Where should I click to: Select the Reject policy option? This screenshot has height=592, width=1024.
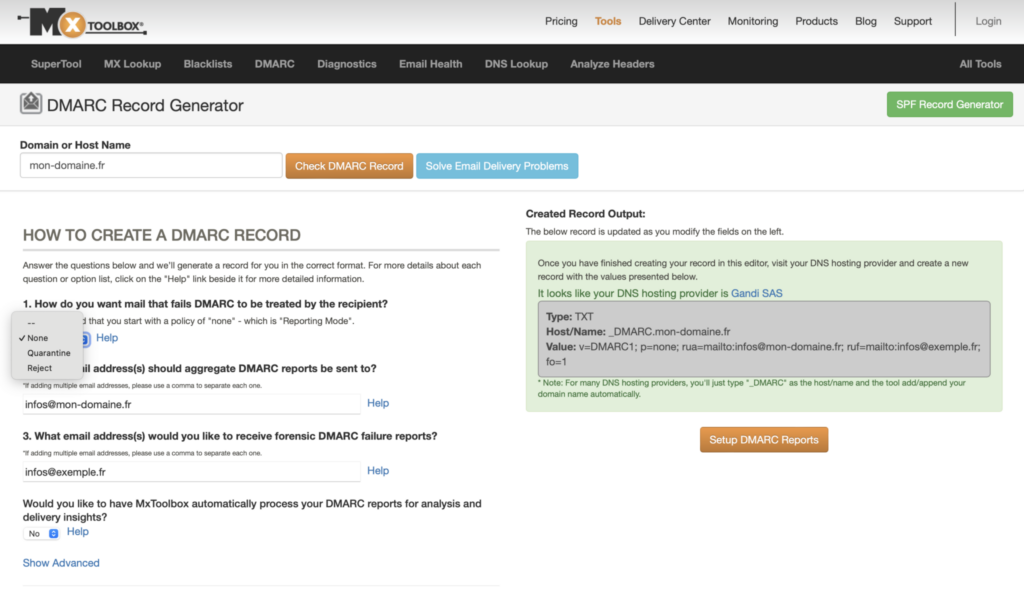tap(46, 368)
